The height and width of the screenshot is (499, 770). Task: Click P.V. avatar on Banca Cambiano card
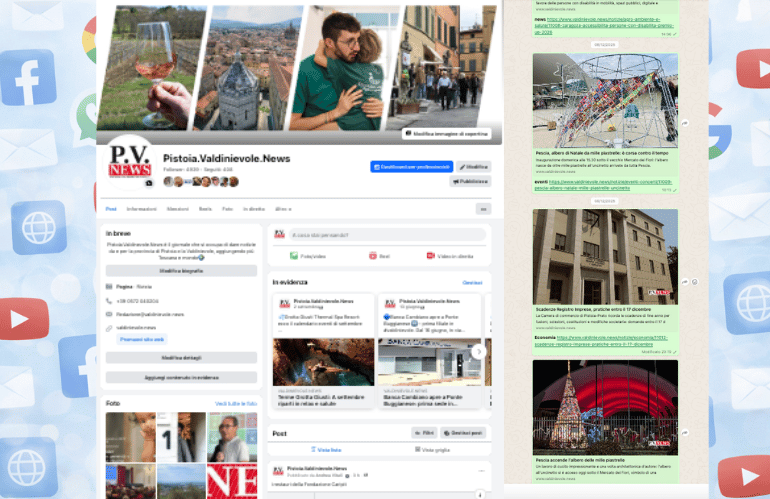[x=390, y=304]
